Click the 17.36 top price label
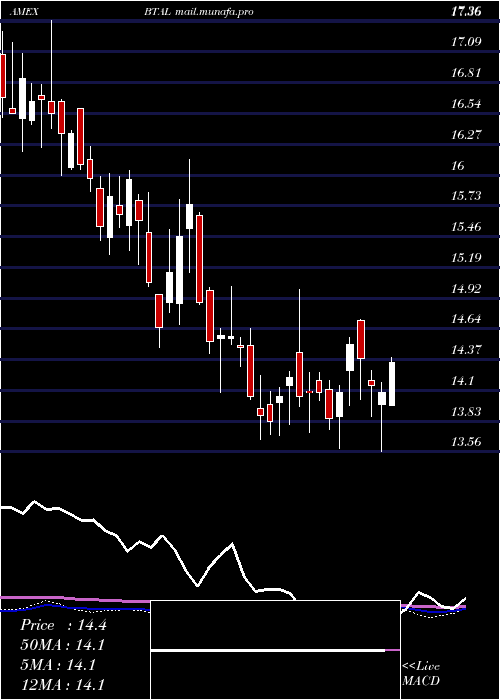The width and height of the screenshot is (500, 700). tap(466, 12)
